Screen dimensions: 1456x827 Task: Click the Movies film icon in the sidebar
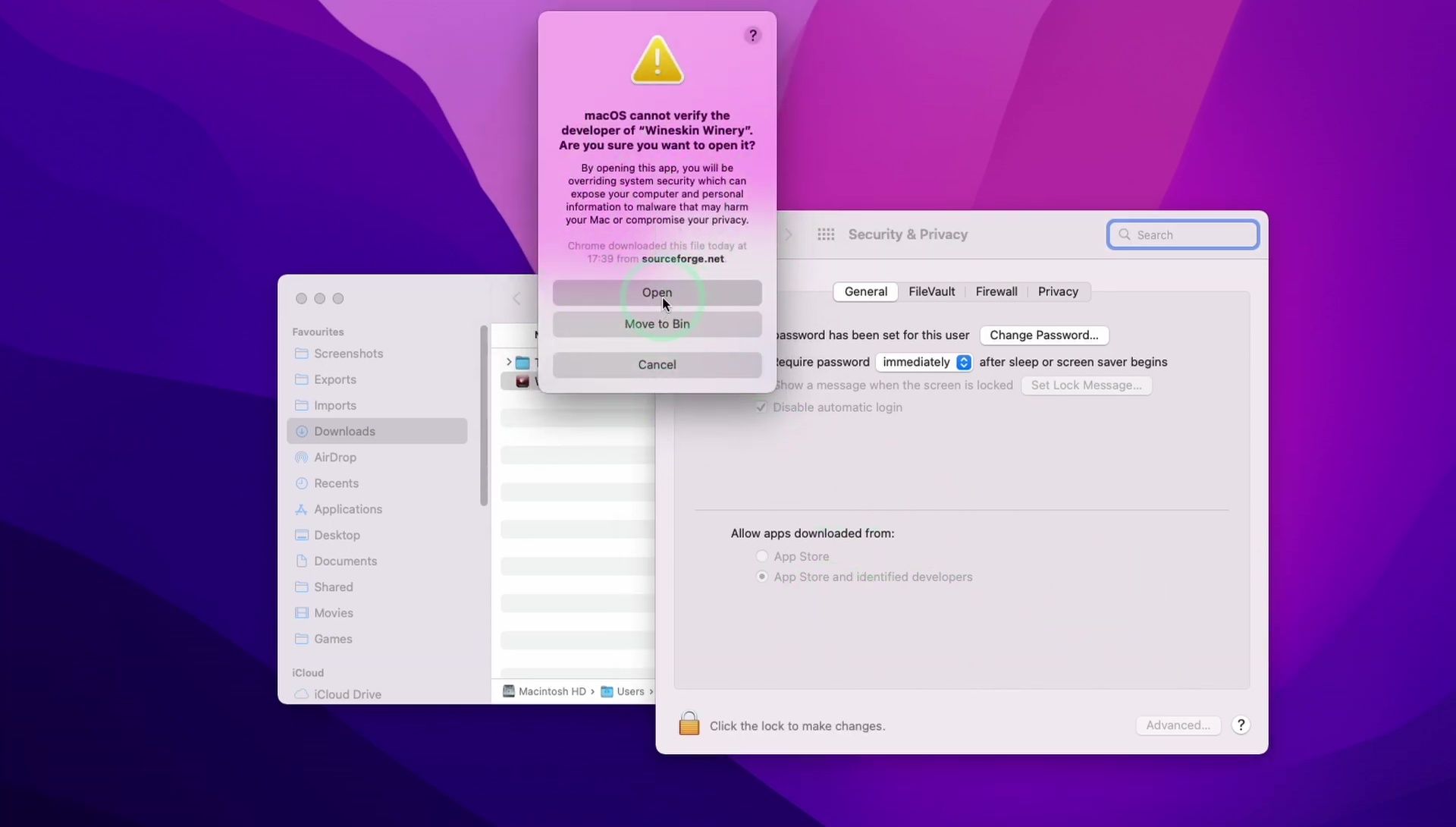(x=301, y=613)
